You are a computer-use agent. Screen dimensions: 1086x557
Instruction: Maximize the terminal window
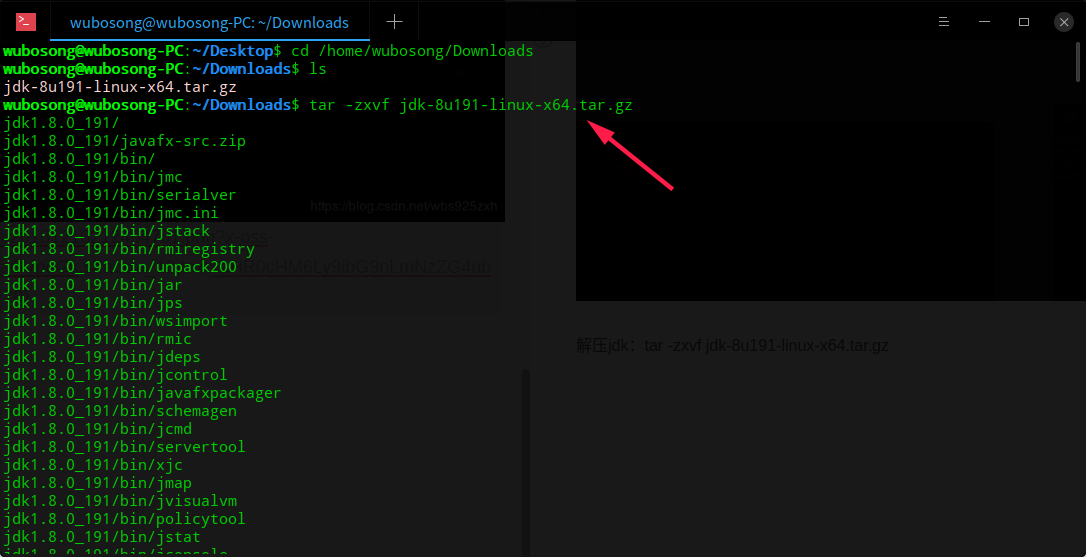(1024, 22)
